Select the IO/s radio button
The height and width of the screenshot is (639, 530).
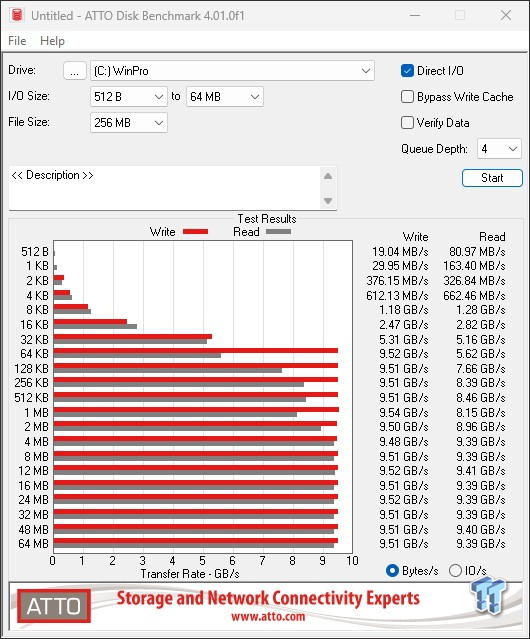click(455, 571)
